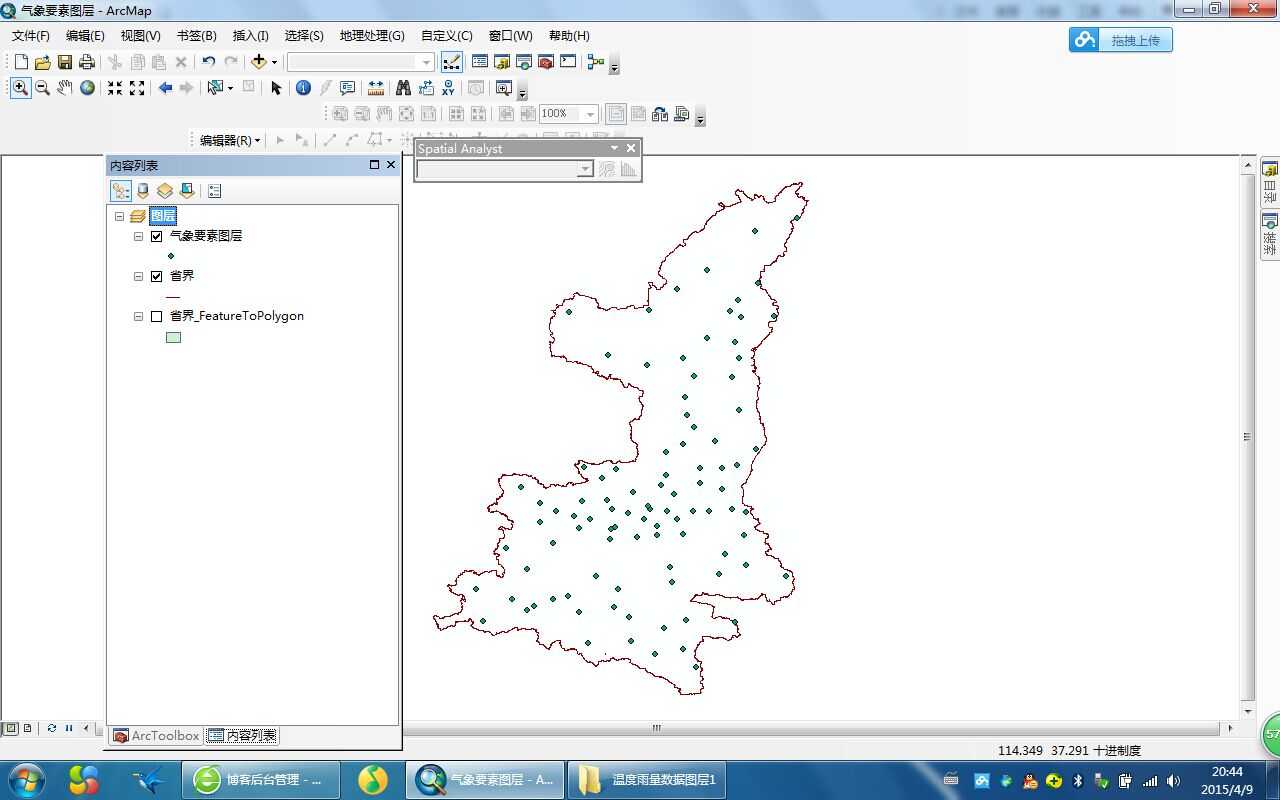Collapse the 省界_FeatureToPolygon layer legend

(139, 317)
